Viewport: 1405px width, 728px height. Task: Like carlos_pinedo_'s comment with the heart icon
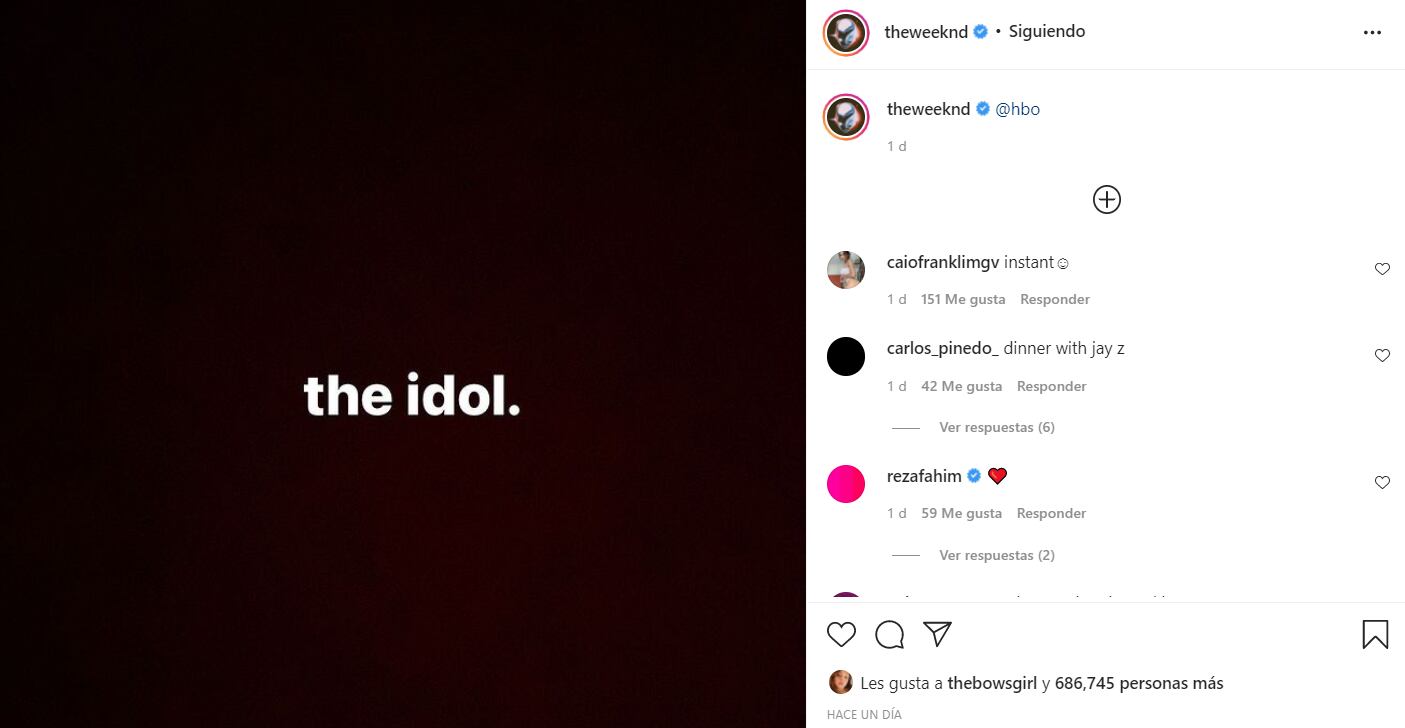tap(1382, 355)
